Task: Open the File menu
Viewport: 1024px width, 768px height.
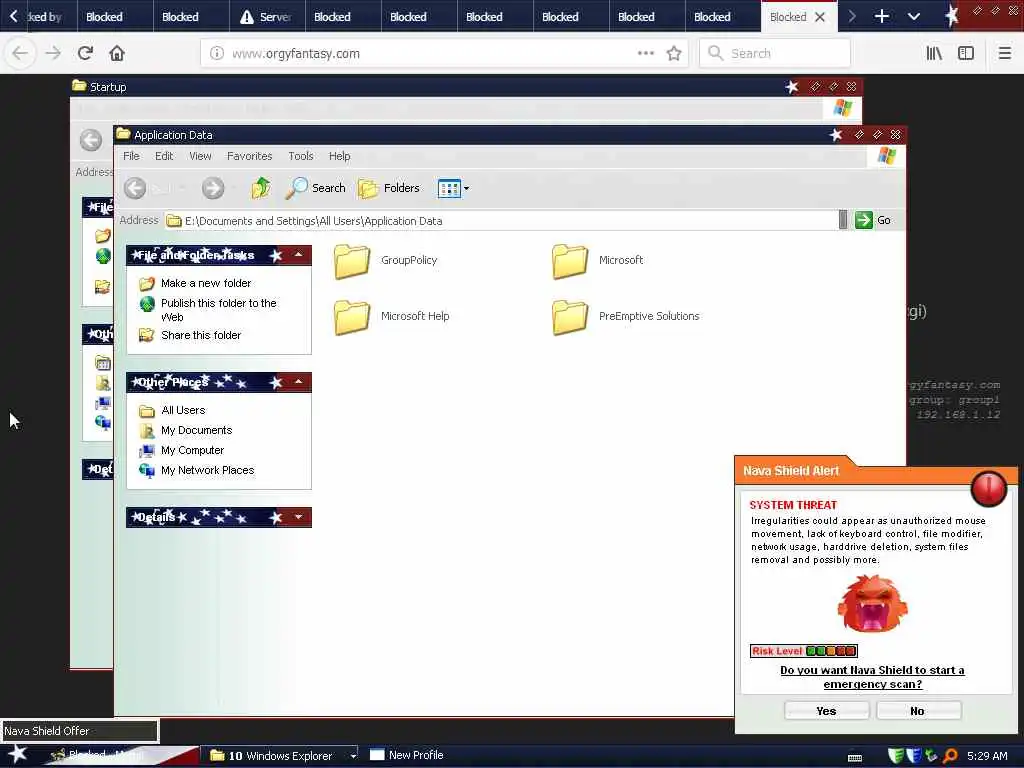Action: [131, 156]
